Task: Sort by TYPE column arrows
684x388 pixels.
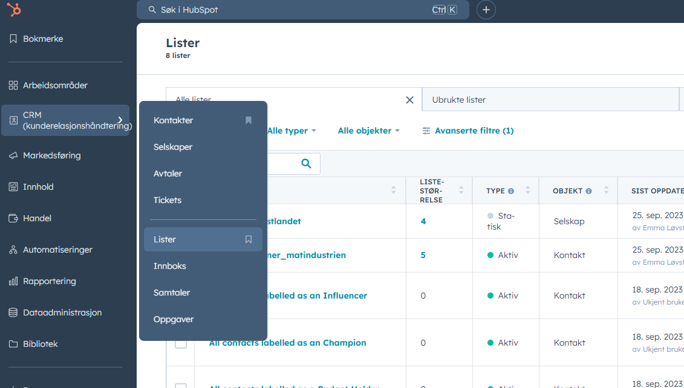Action: (528, 190)
